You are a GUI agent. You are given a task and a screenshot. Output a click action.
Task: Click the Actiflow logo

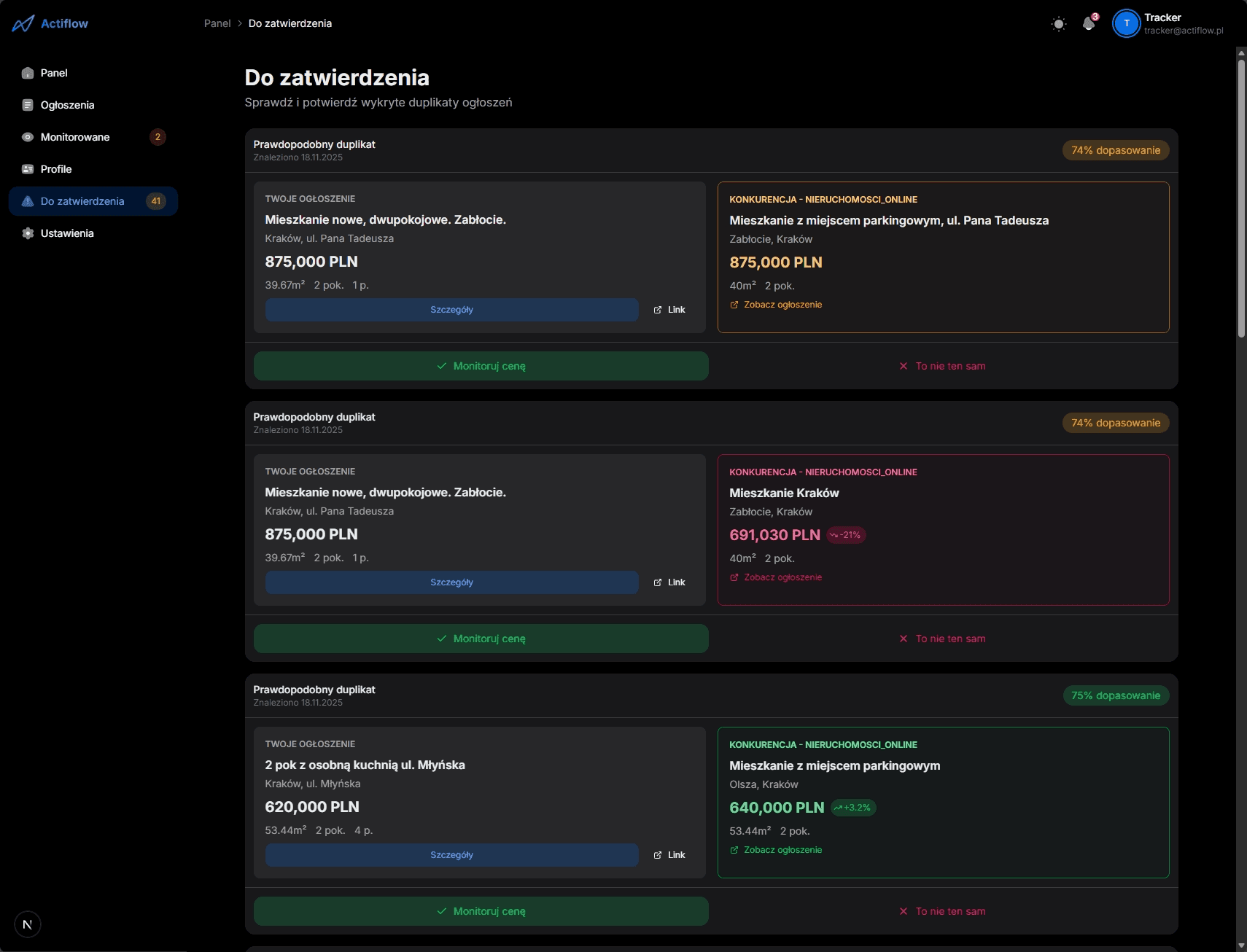pyautogui.click(x=48, y=23)
